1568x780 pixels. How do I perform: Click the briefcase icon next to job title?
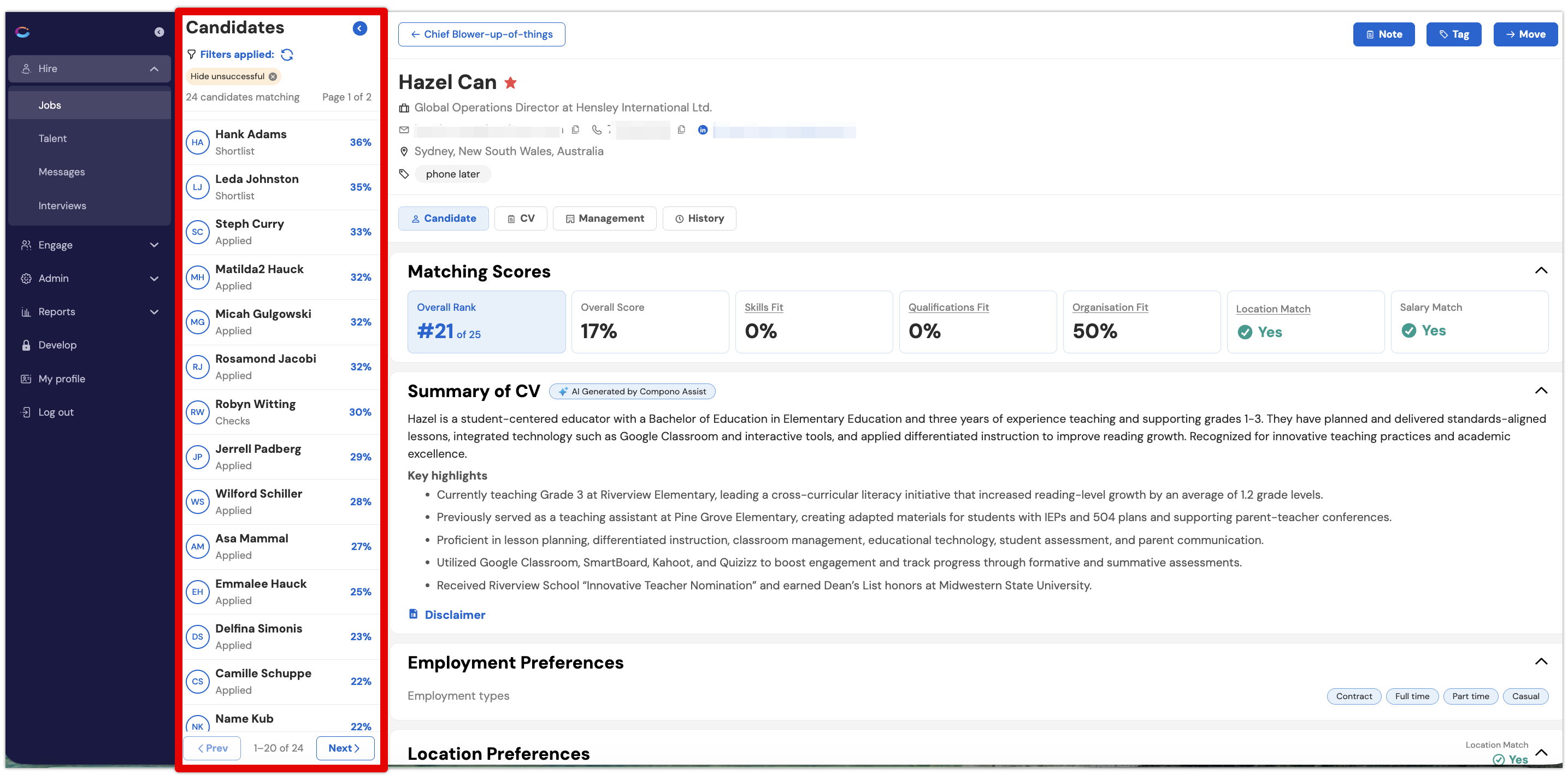pos(404,108)
